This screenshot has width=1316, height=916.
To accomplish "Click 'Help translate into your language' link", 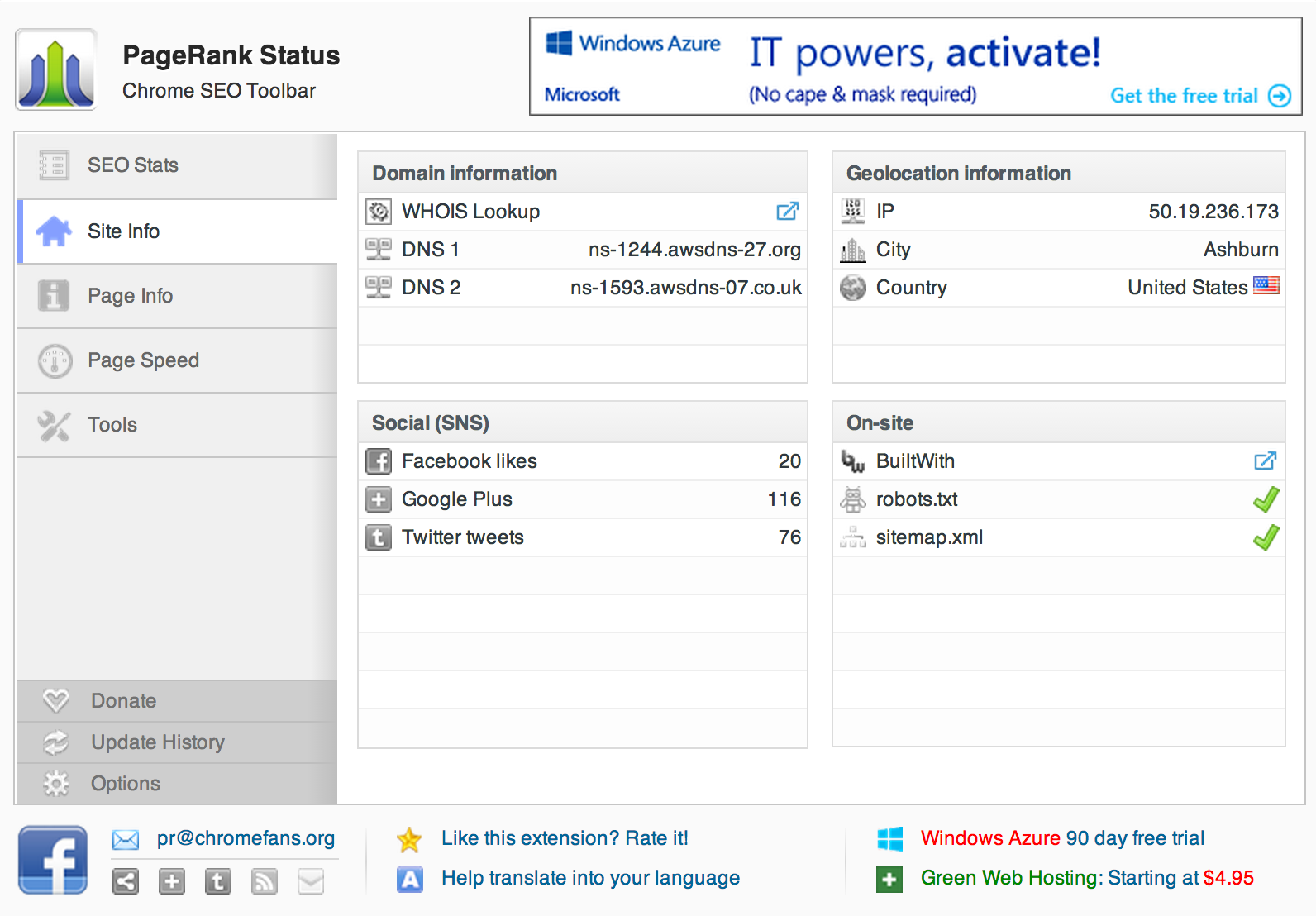I will point(590,878).
